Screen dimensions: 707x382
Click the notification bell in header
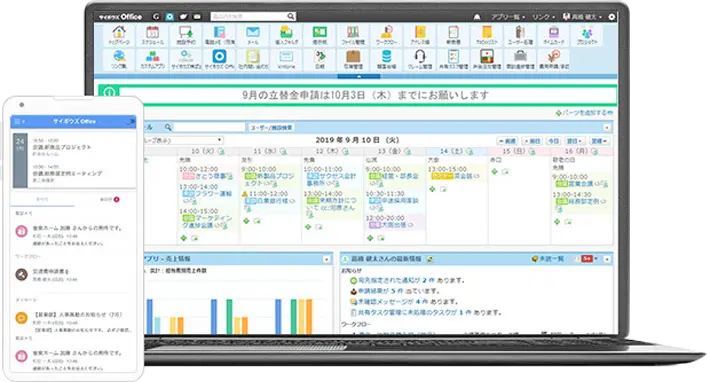pyautogui.click(x=477, y=17)
